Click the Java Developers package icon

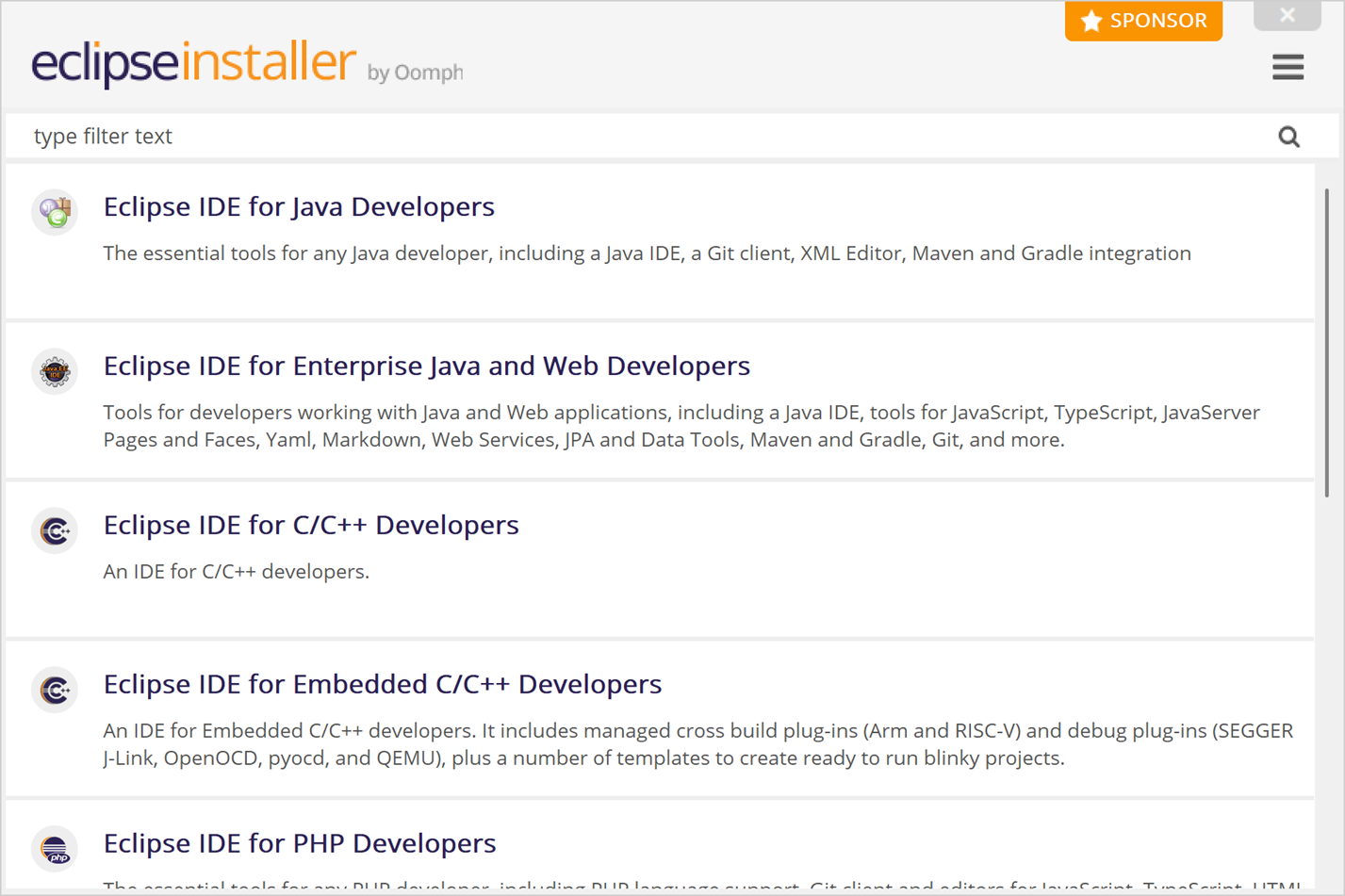pos(55,212)
